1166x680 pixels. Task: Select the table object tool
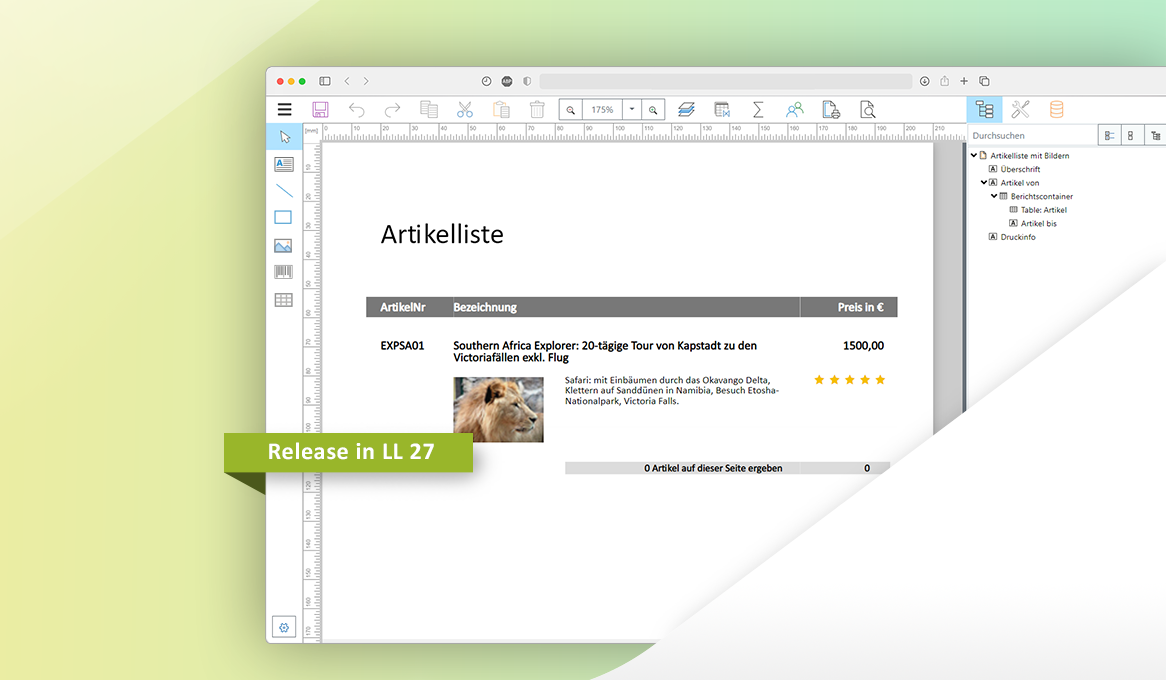point(283,300)
